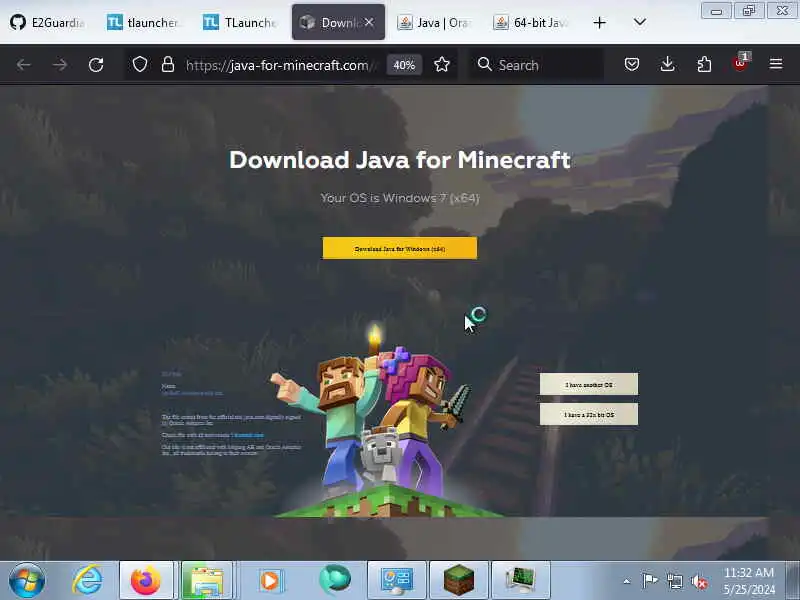Go back to the previous page
Image resolution: width=800 pixels, height=600 pixels.
point(23,65)
